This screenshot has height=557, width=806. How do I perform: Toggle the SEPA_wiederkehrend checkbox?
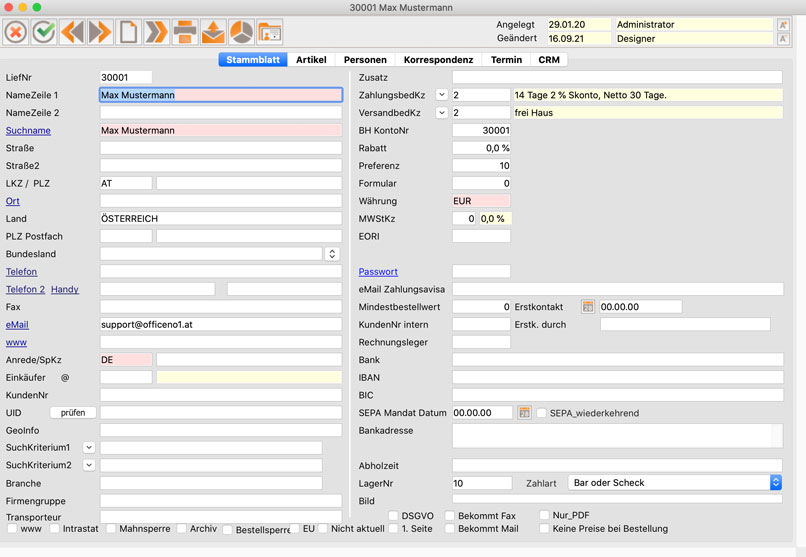[541, 413]
